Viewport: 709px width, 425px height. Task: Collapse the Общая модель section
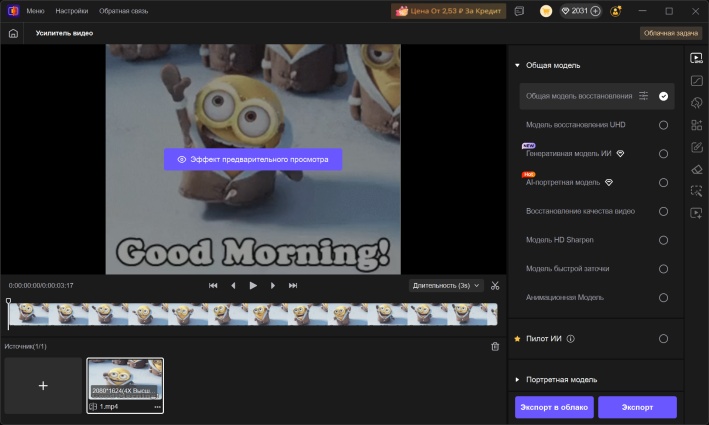pos(517,66)
